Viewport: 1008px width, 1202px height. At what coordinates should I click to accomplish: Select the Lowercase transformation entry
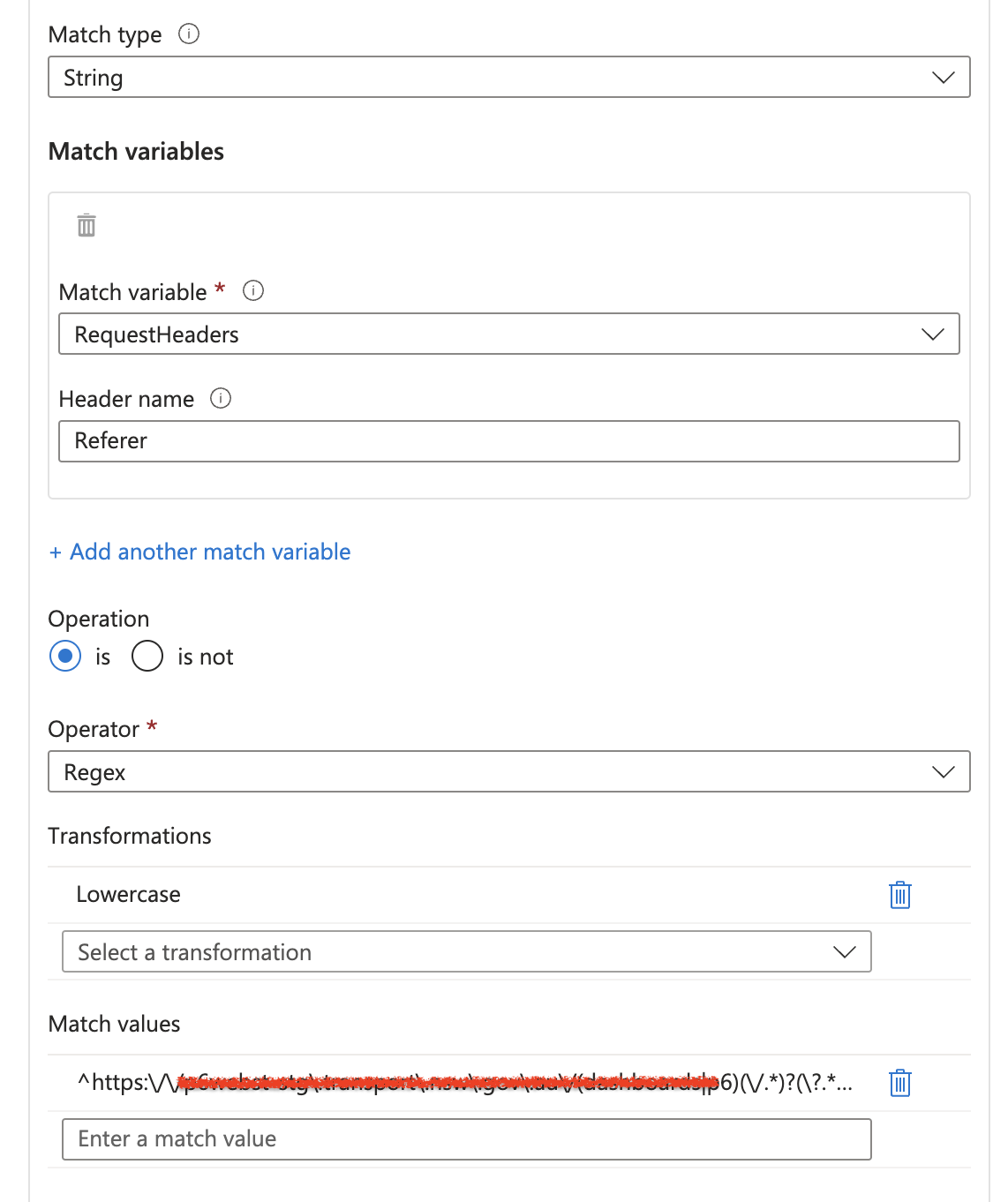pyautogui.click(x=129, y=895)
